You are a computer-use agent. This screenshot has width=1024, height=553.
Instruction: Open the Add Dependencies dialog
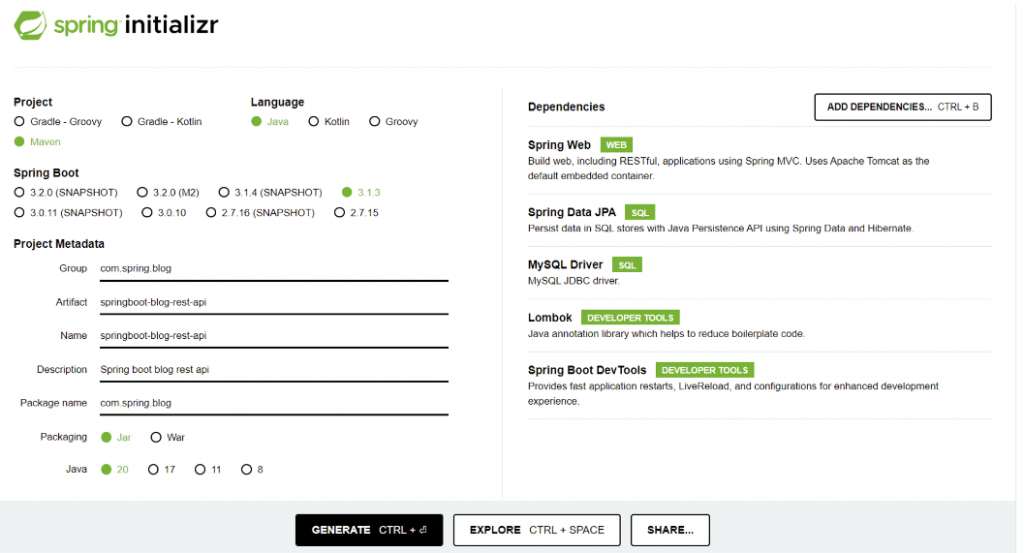pyautogui.click(x=903, y=107)
